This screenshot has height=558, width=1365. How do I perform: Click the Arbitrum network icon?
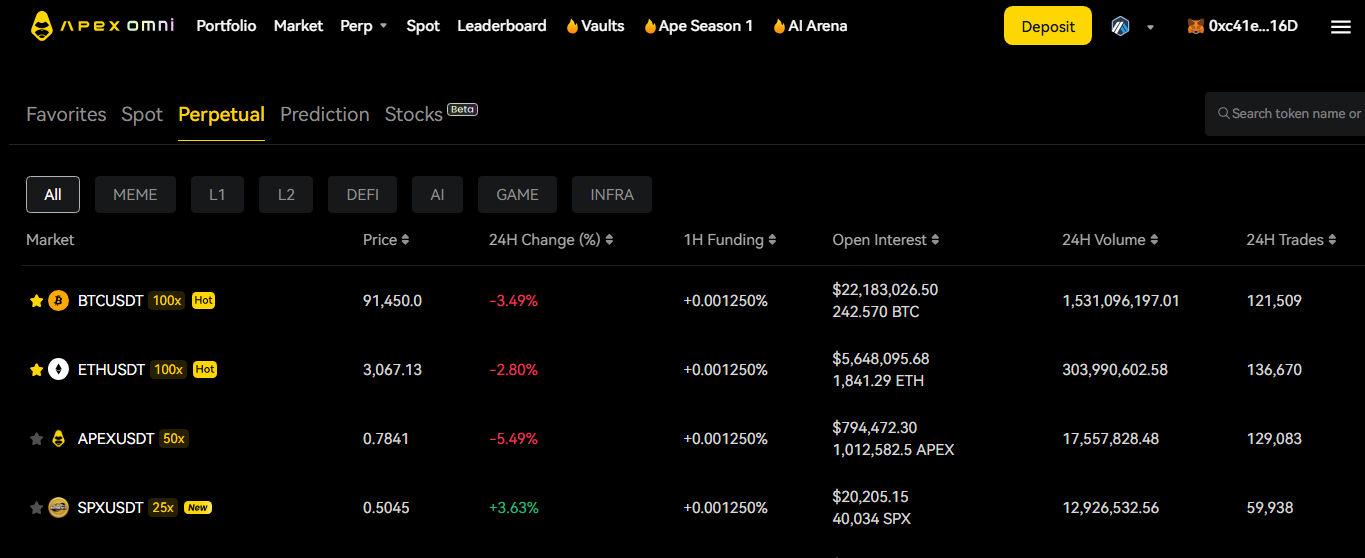coord(1120,27)
